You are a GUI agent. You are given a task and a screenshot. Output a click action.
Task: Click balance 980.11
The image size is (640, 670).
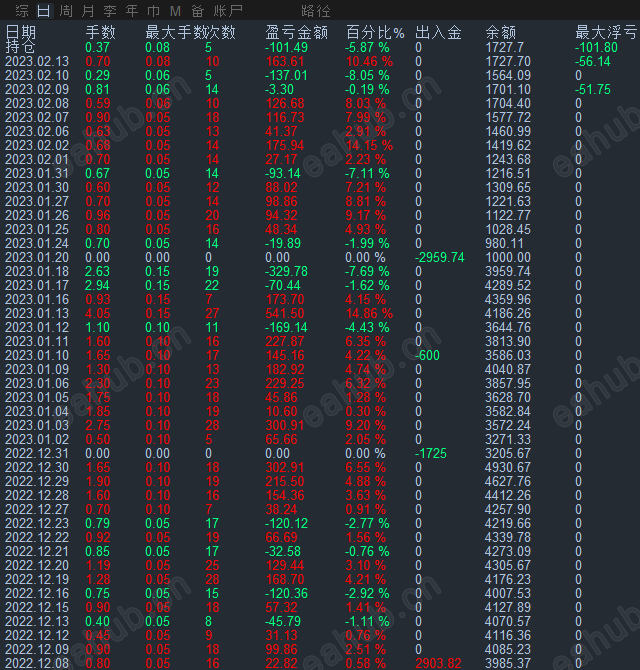(504, 243)
